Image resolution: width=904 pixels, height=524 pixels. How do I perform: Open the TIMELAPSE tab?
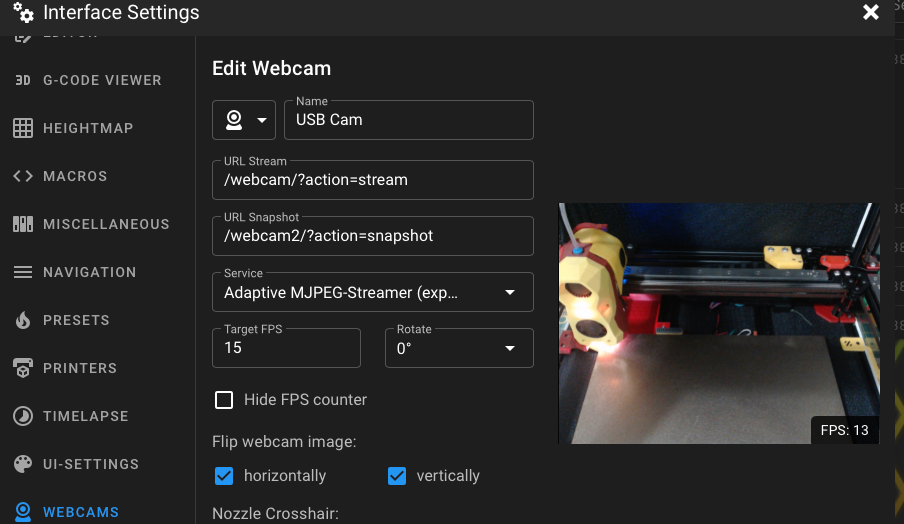point(97,416)
